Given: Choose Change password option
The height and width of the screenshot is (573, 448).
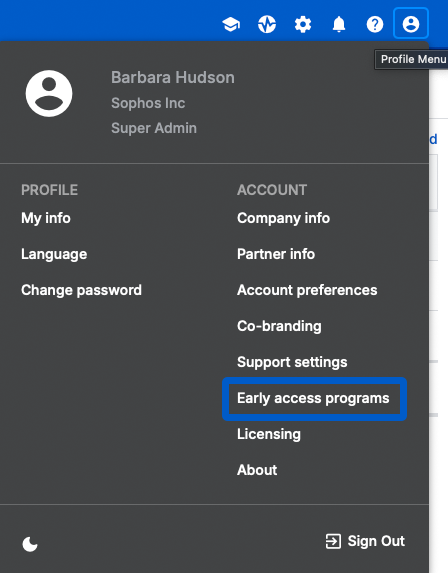Looking at the screenshot, I should click(81, 290).
